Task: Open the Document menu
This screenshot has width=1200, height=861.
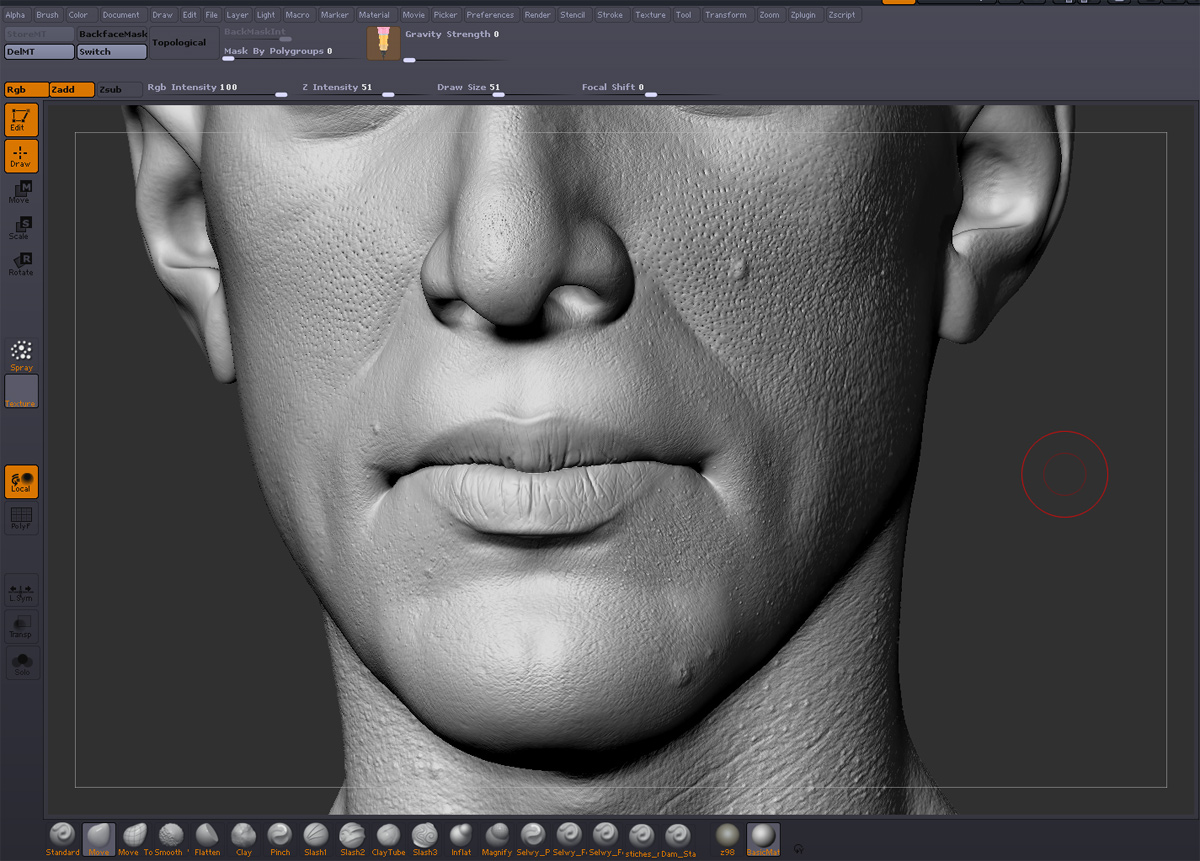Action: [121, 15]
